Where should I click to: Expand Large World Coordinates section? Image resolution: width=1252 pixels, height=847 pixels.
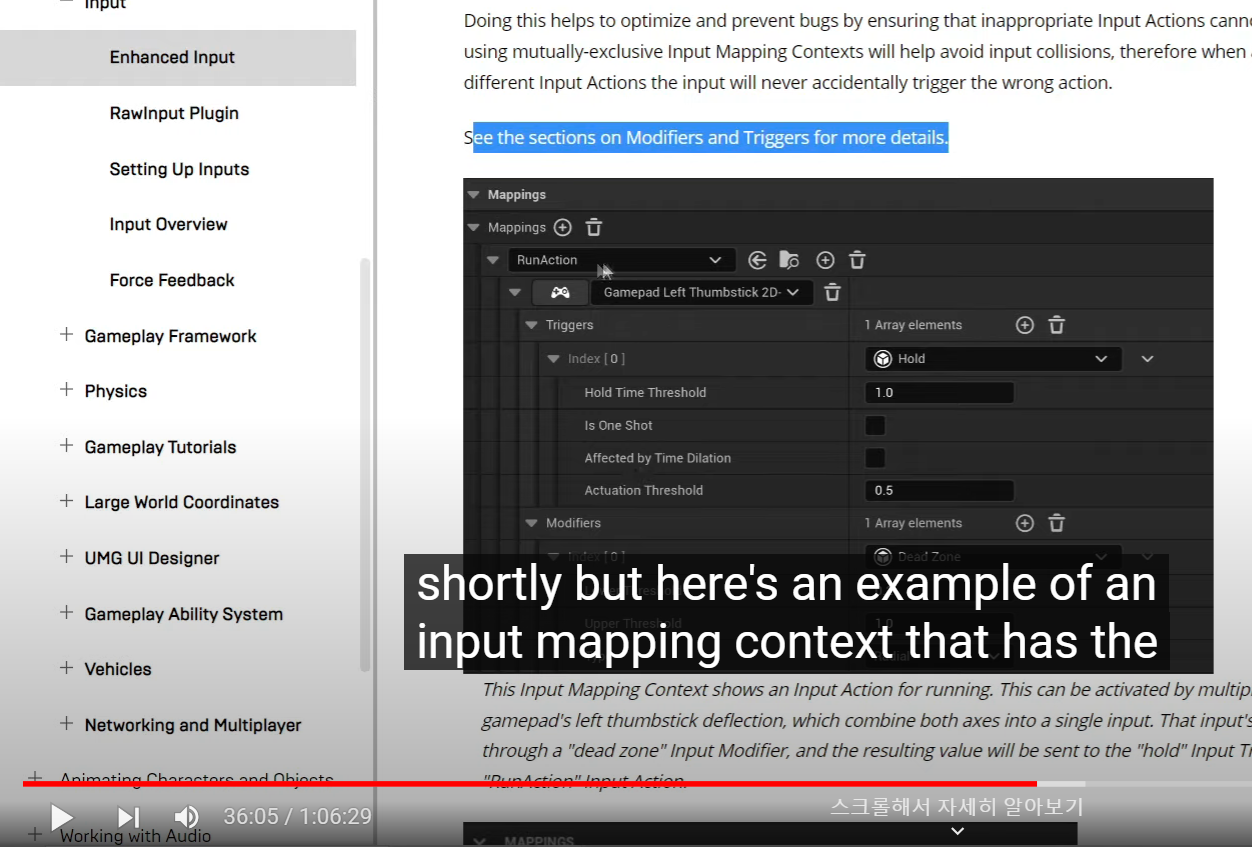(x=66, y=501)
